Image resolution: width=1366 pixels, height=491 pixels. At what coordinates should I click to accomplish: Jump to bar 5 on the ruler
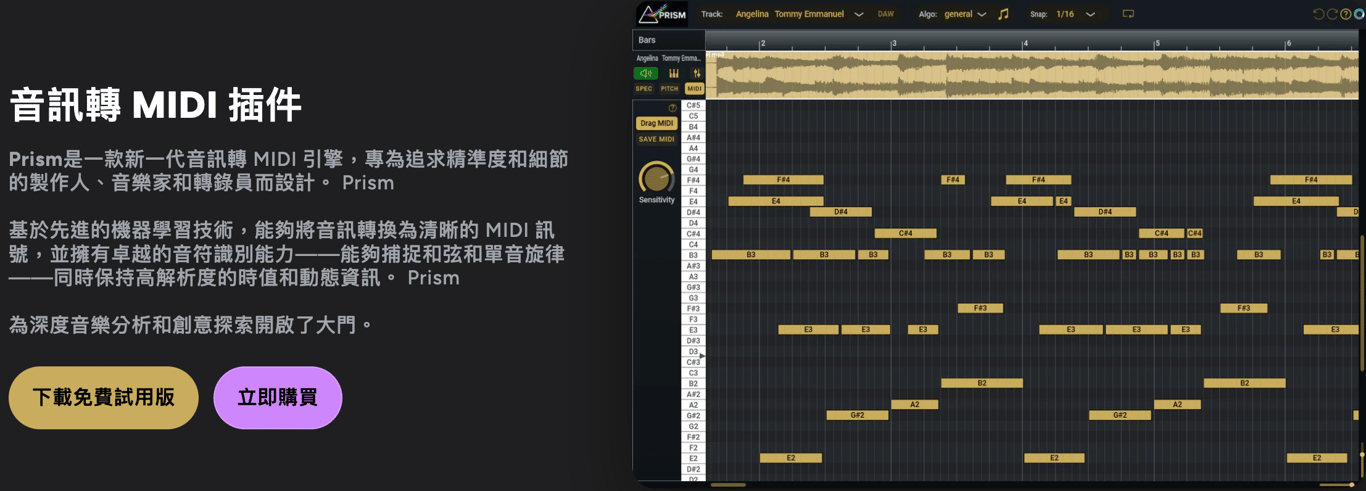[1157, 43]
